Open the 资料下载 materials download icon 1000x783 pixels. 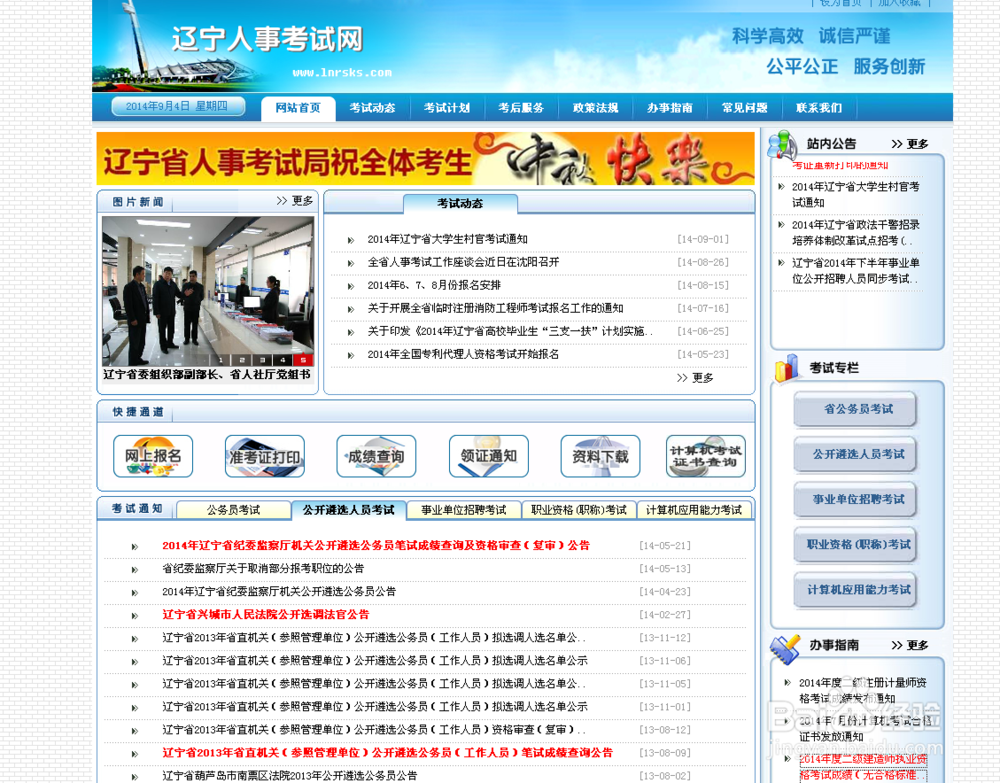click(x=600, y=456)
